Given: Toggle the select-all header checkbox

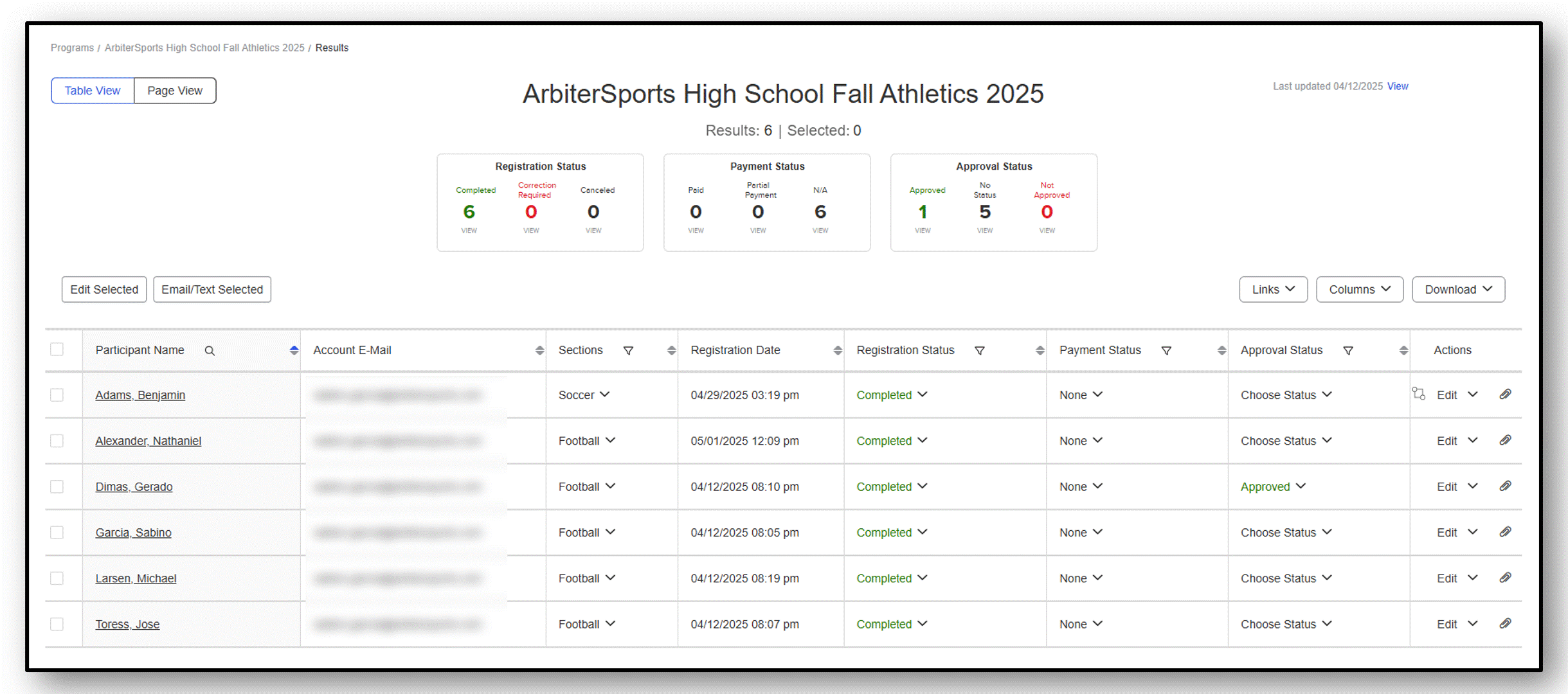Looking at the screenshot, I should (57, 350).
